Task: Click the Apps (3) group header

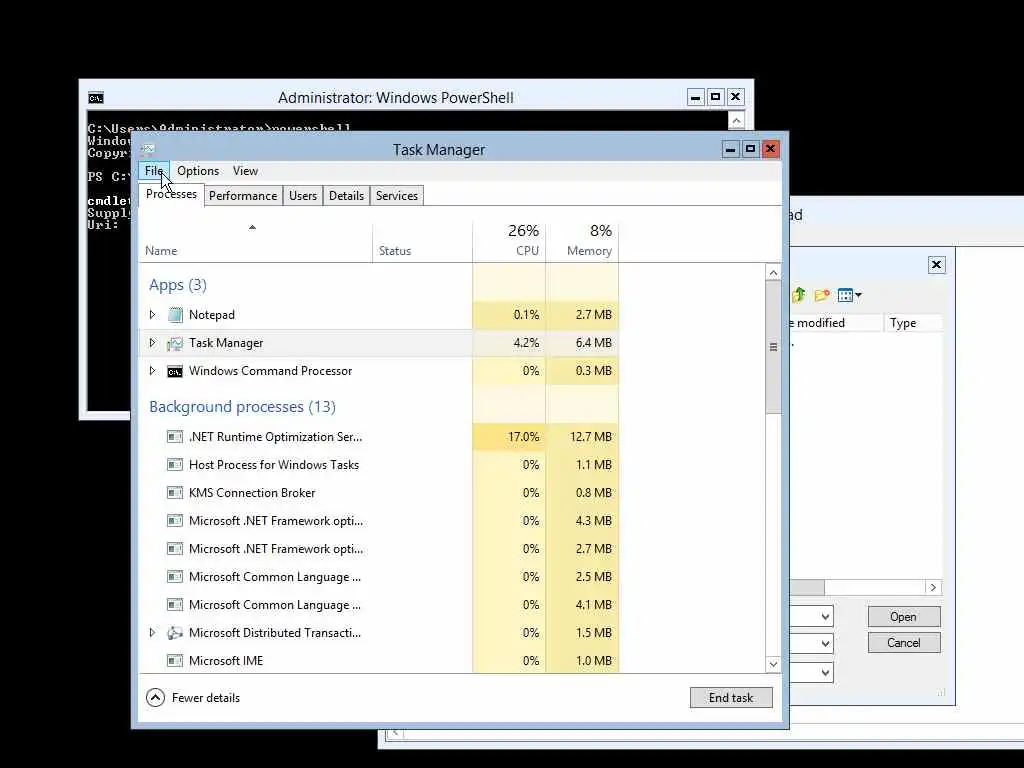Action: tap(178, 285)
